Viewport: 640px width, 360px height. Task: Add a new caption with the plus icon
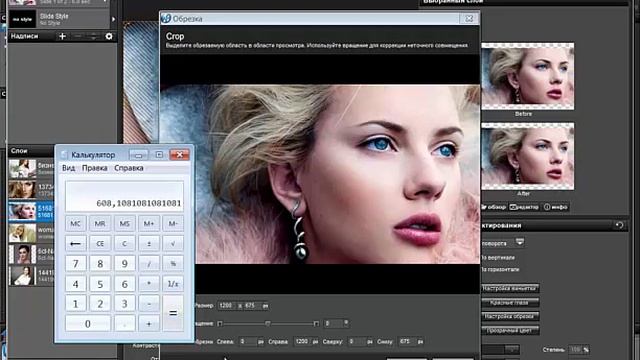click(x=62, y=36)
